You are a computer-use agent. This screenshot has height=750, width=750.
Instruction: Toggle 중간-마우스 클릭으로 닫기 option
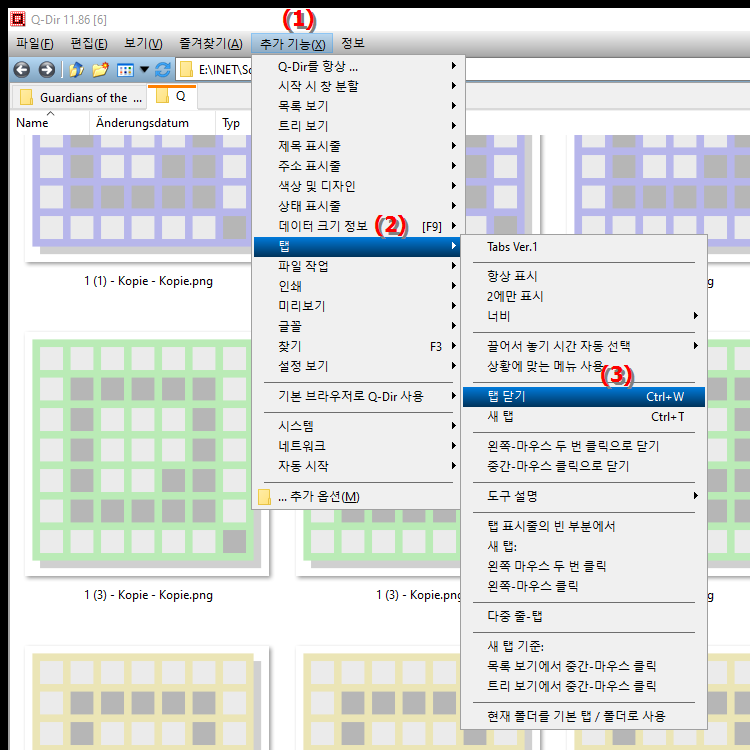click(x=584, y=466)
